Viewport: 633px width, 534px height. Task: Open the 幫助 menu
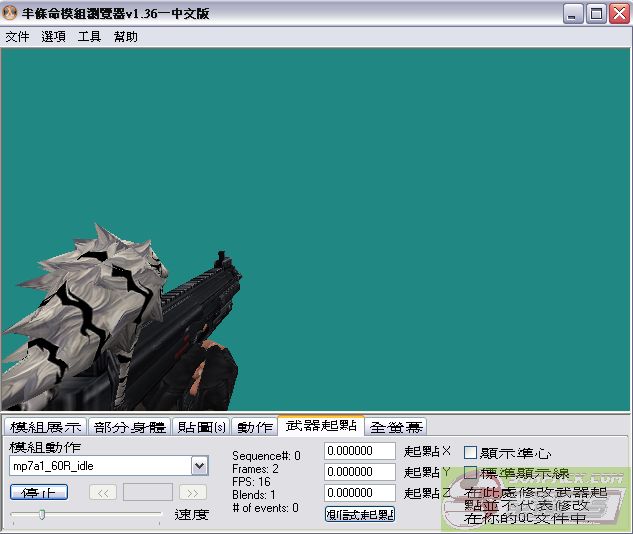tap(126, 37)
